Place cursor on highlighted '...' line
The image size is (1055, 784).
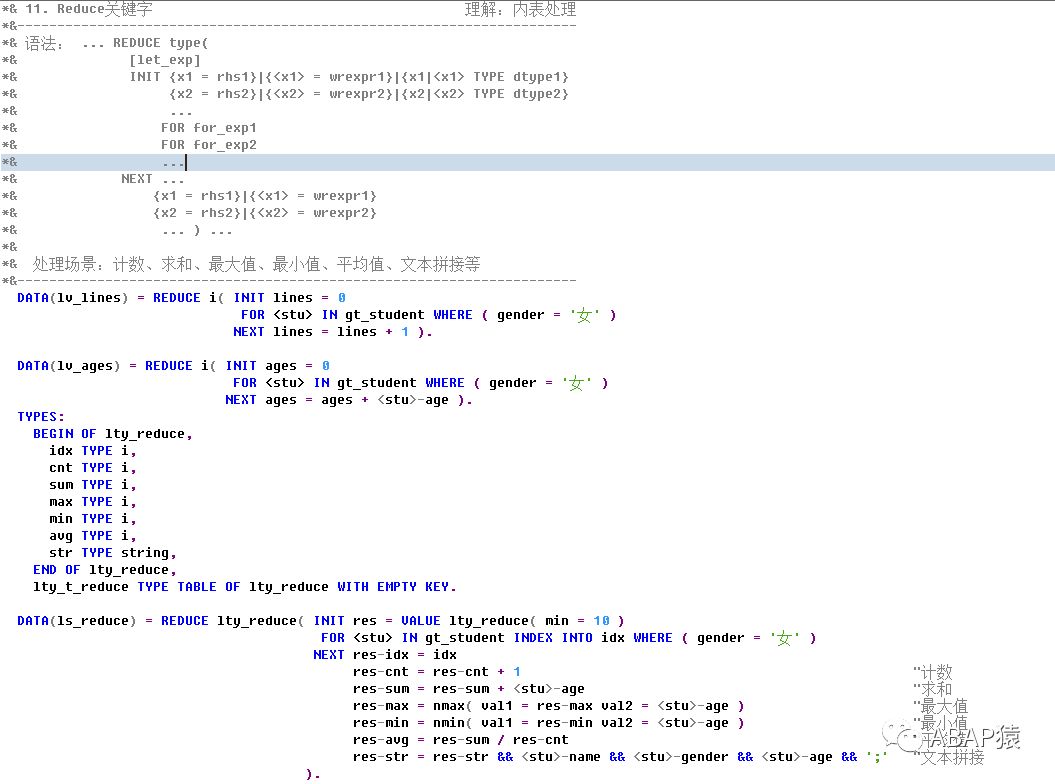pyautogui.click(x=528, y=162)
